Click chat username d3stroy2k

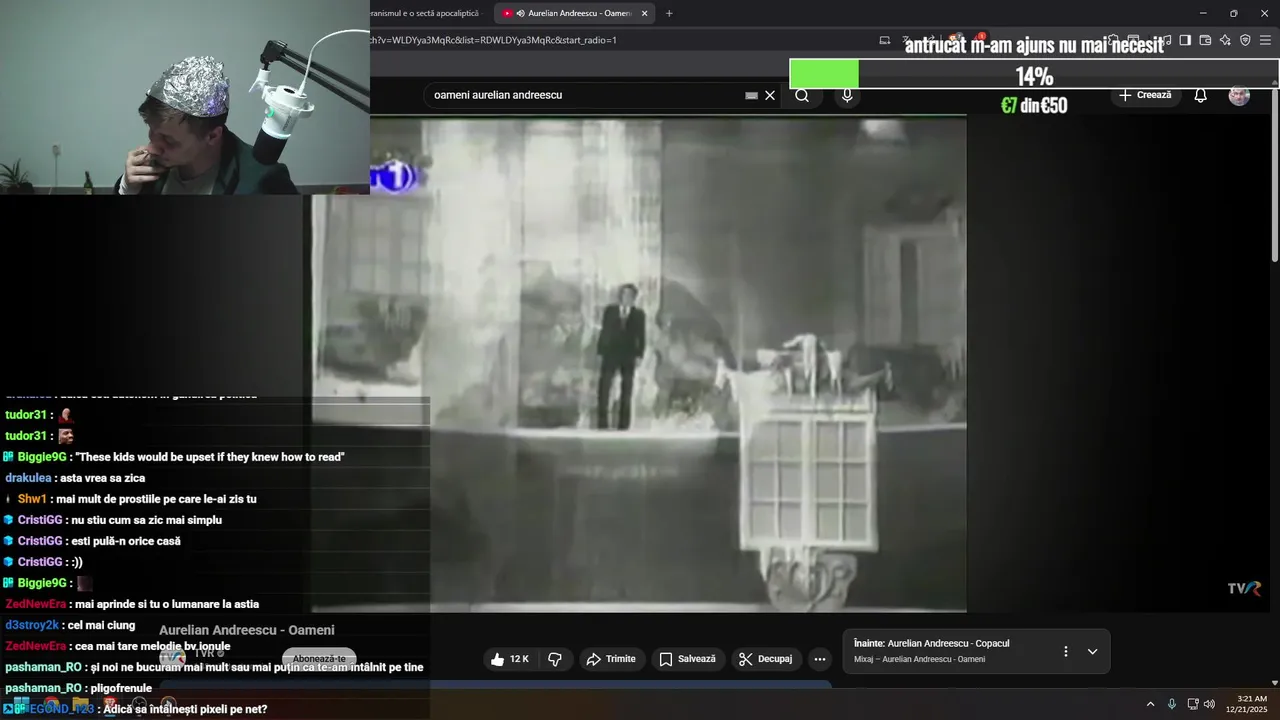coord(32,625)
